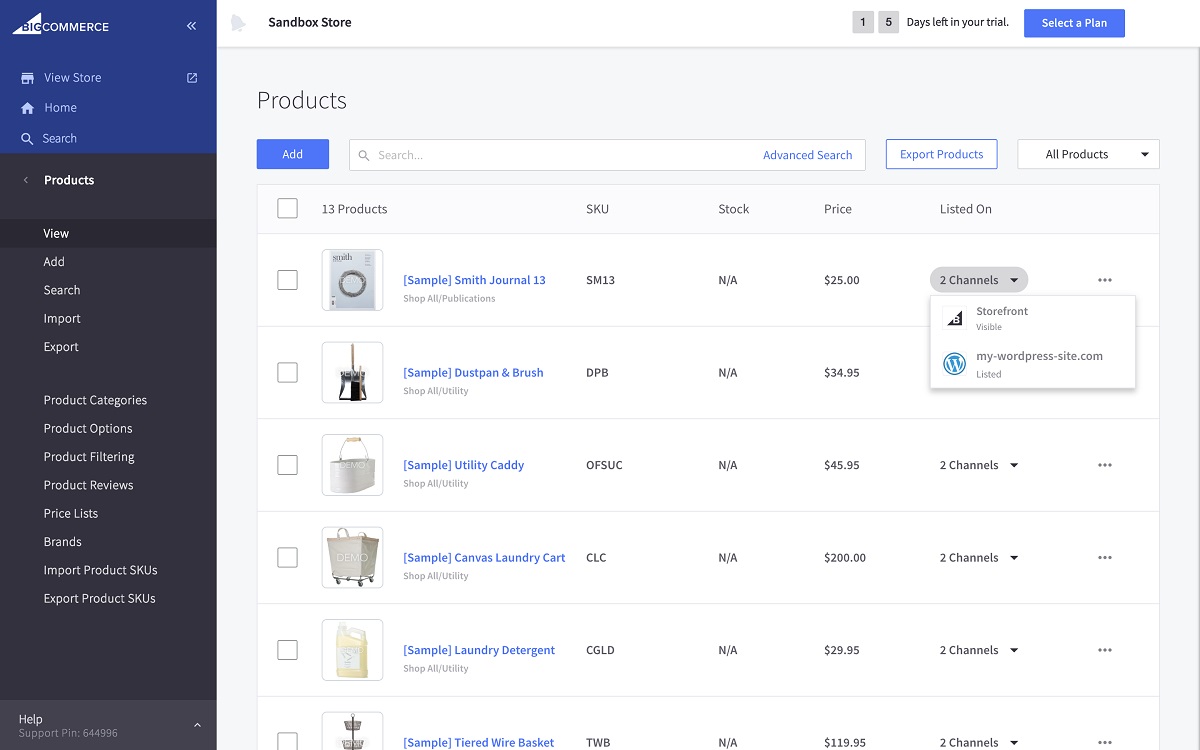Screen dimensions: 1200x750
Task: Tick the Canvas Laundry Cart checkbox
Action: click(x=287, y=557)
